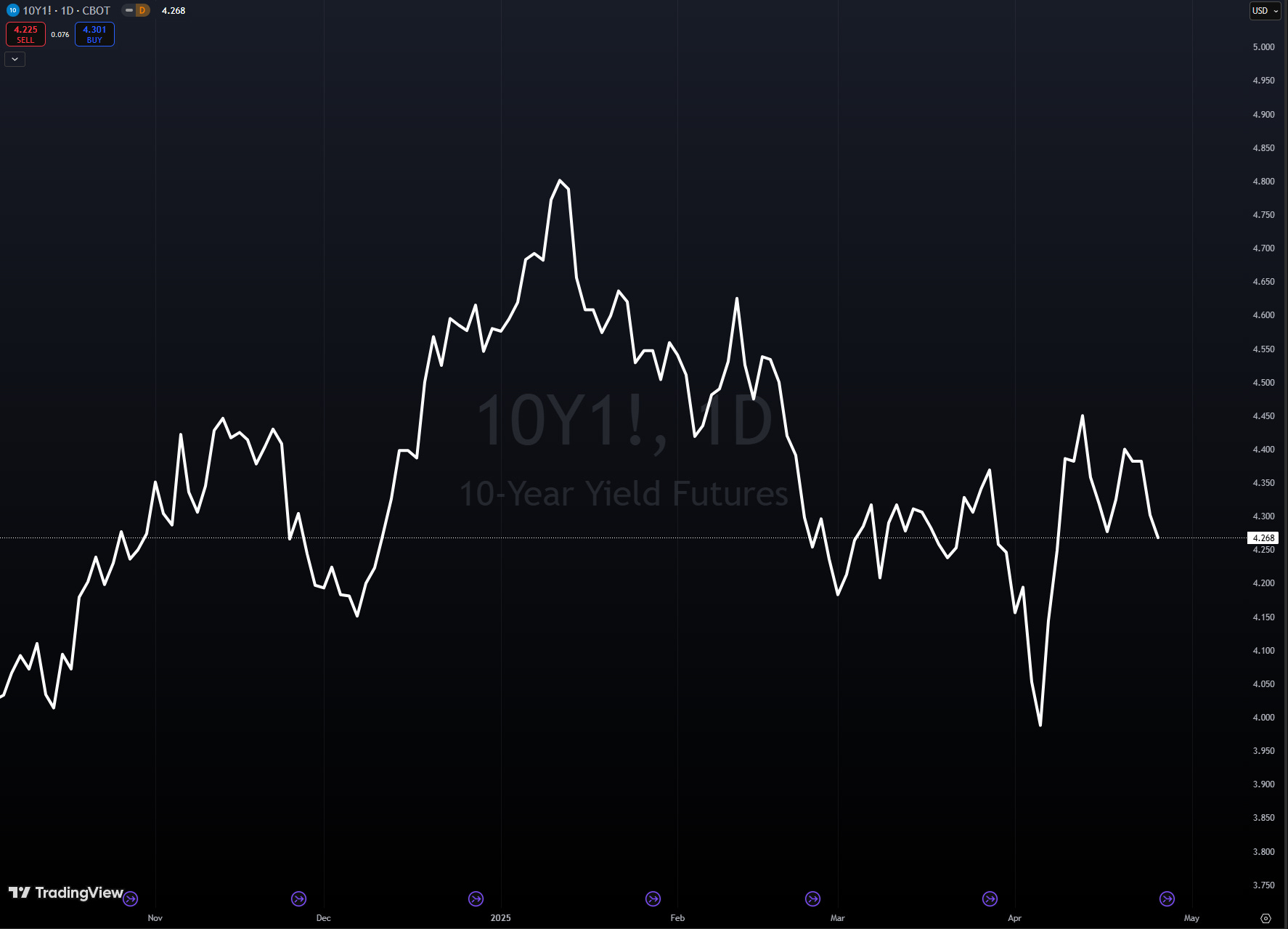Click the 3.750 price axis label
This screenshot has width=1288, height=929.
pyautogui.click(x=1264, y=885)
